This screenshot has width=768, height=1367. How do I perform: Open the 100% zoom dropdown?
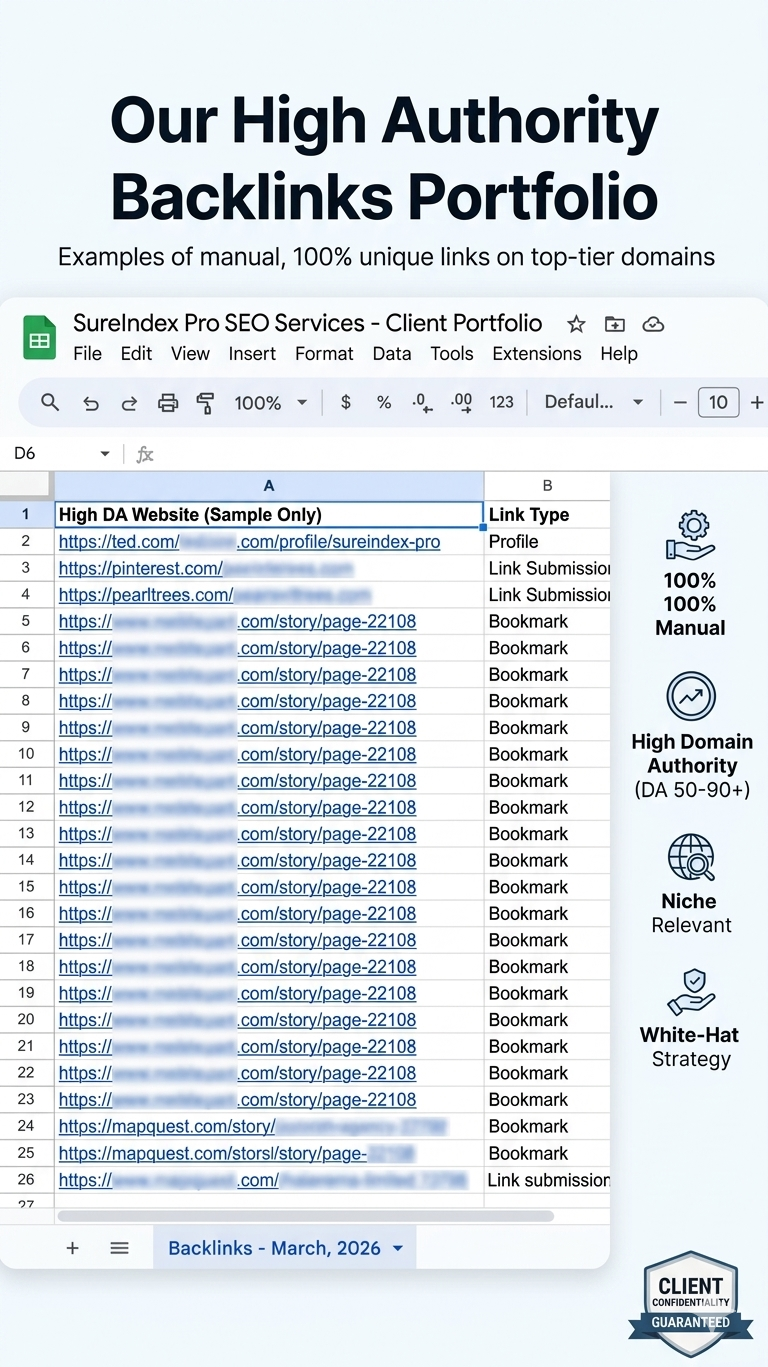click(270, 403)
